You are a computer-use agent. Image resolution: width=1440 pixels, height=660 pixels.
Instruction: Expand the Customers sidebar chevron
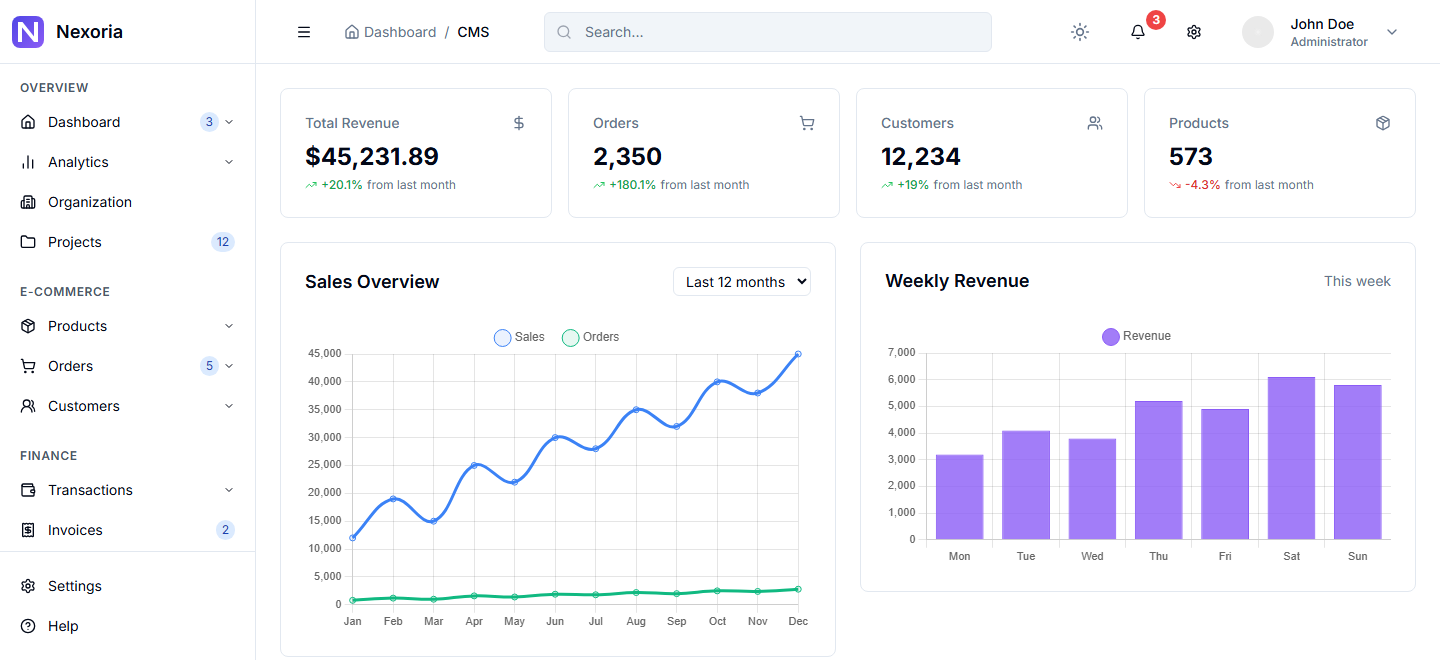[229, 406]
